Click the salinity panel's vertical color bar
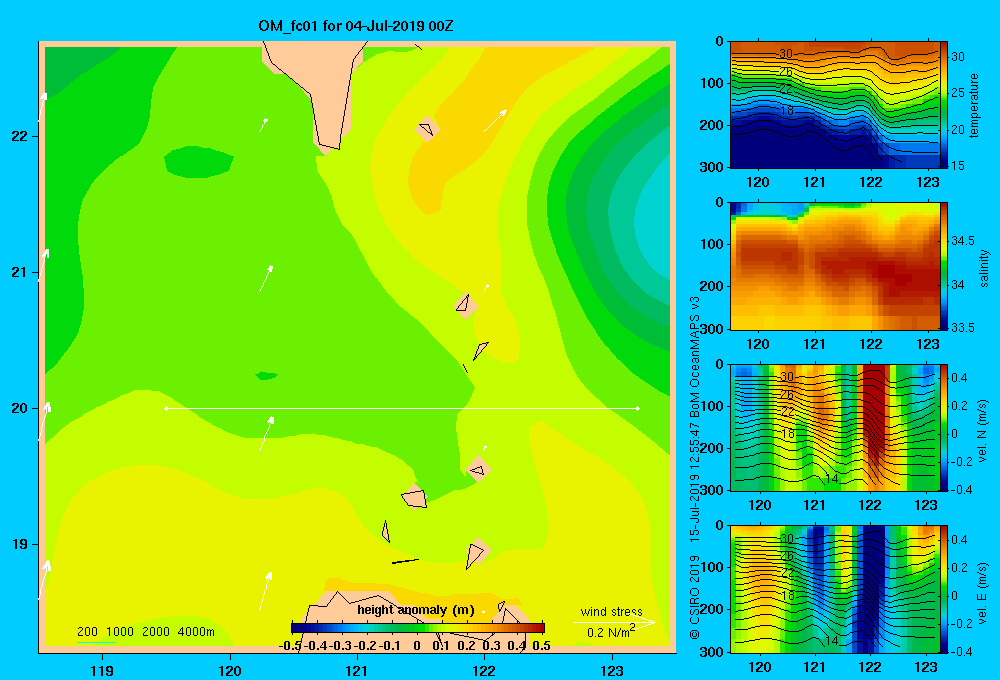The height and width of the screenshot is (680, 1000). [x=943, y=266]
